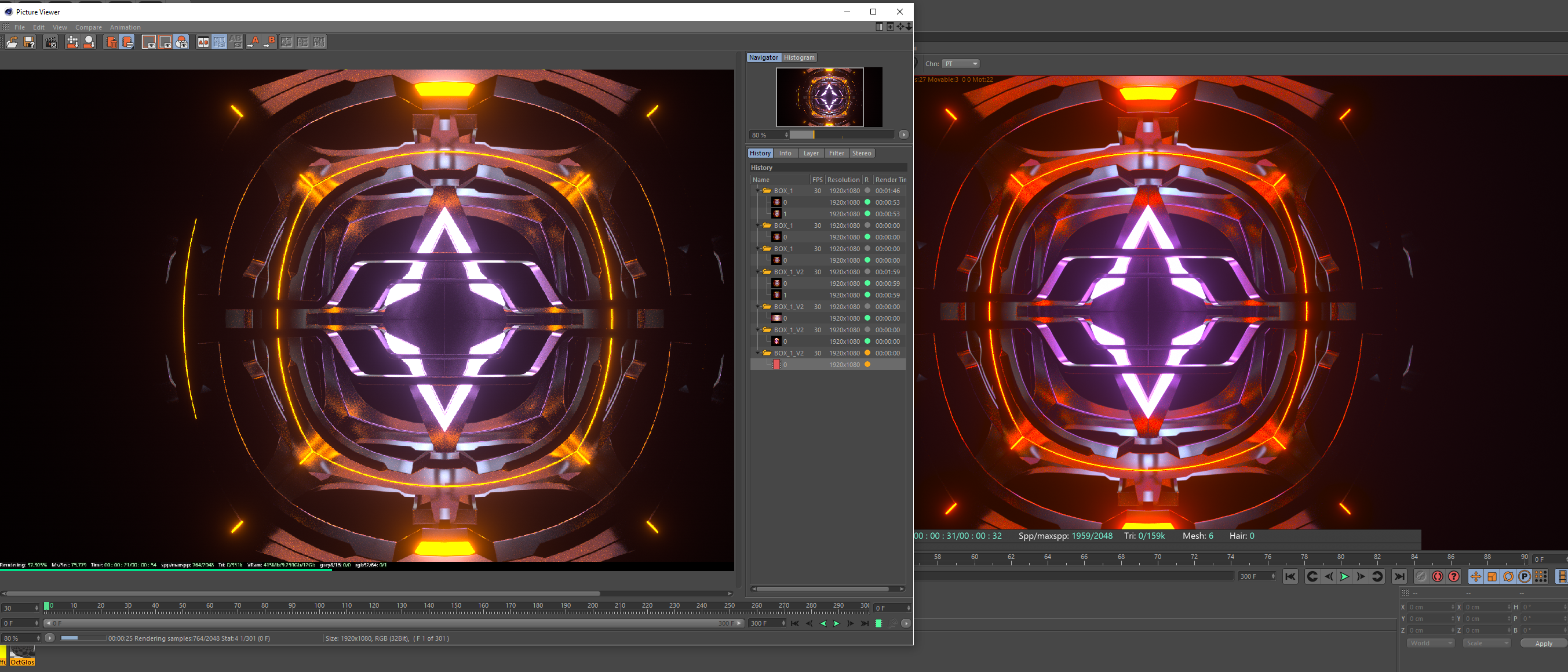Click the Stop Rendering clapperboard icon

[x=50, y=42]
